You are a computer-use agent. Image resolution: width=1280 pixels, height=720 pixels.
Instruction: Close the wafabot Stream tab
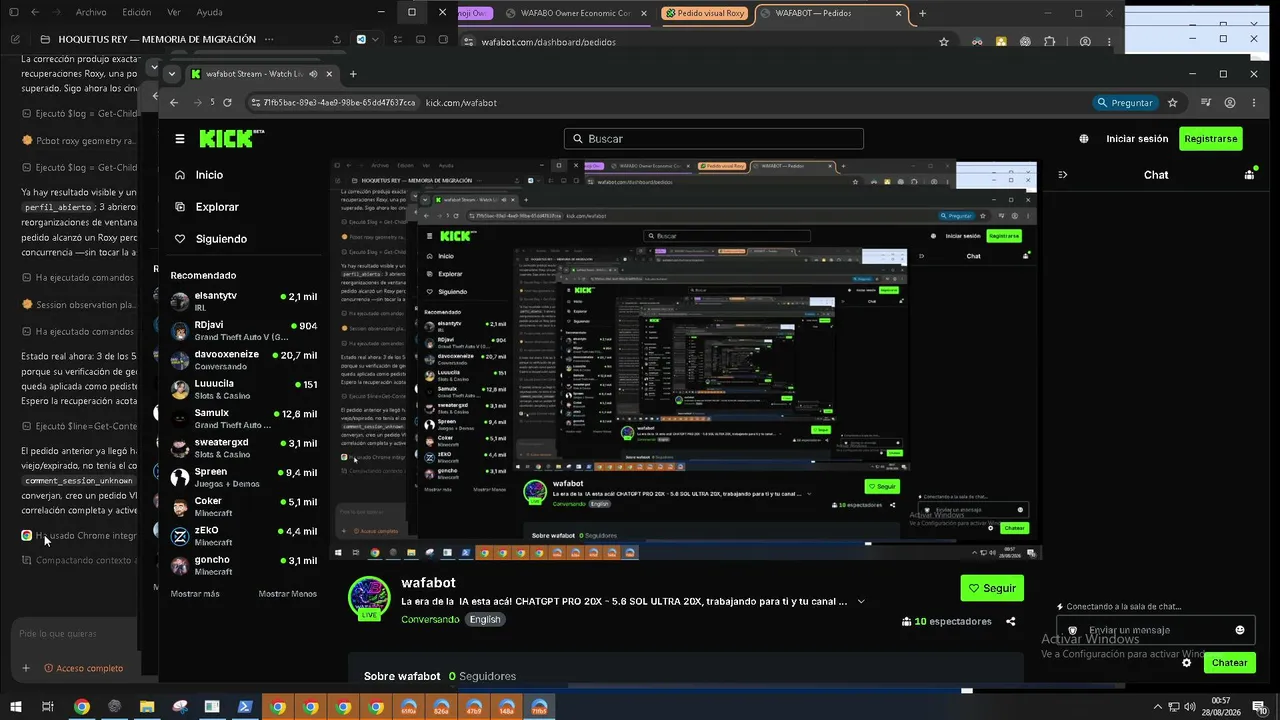pyautogui.click(x=329, y=74)
